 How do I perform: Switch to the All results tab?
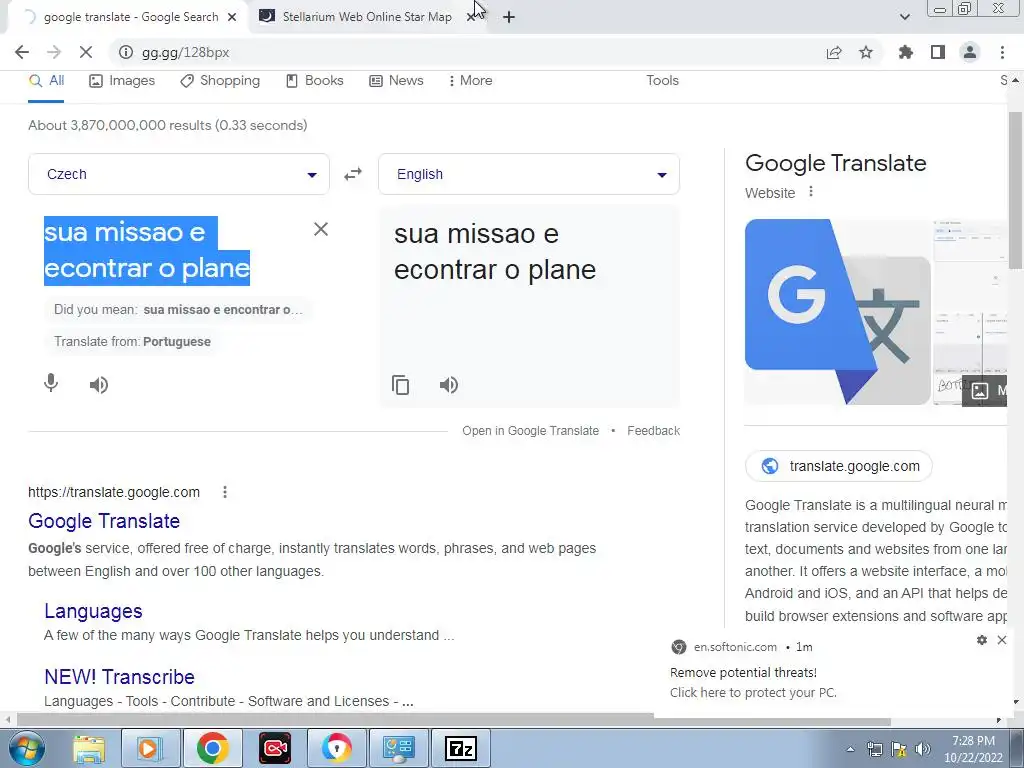(46, 80)
